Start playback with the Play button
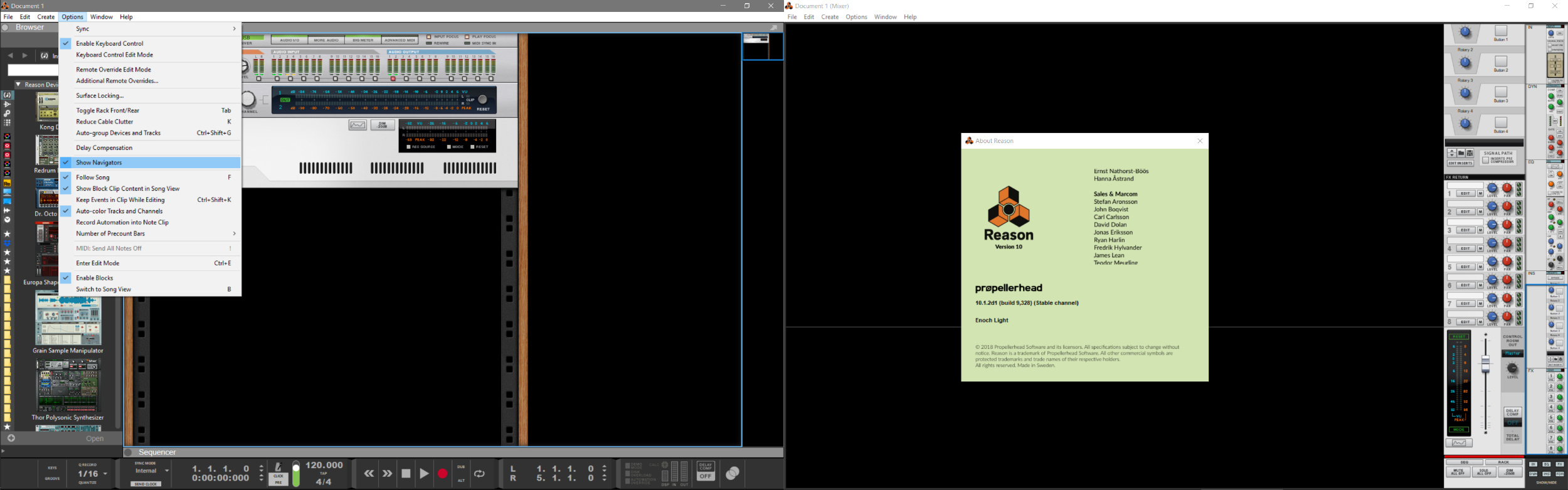This screenshot has height=490, width=1568. [424, 474]
